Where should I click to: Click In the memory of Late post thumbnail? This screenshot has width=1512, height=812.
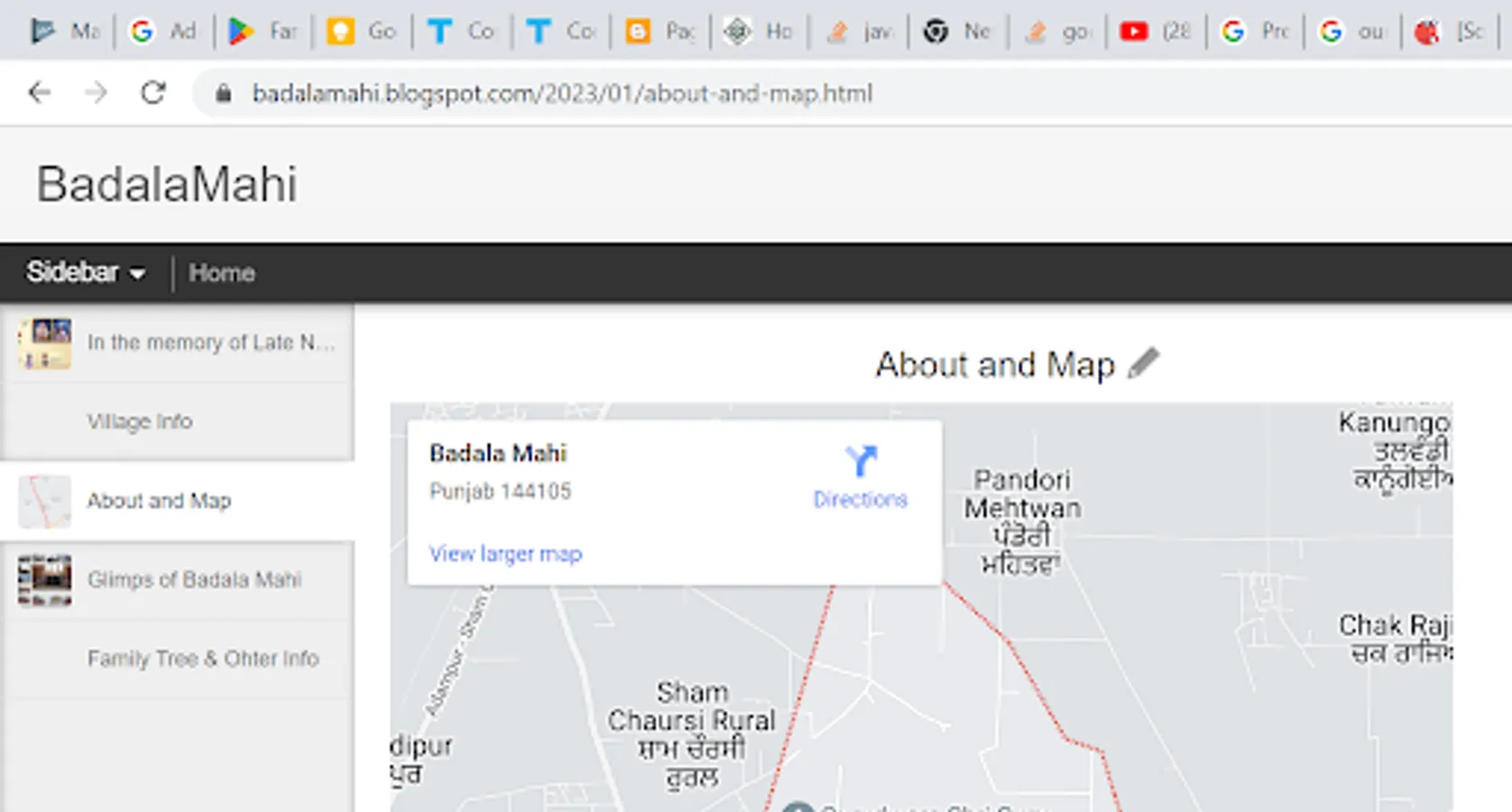[45, 343]
